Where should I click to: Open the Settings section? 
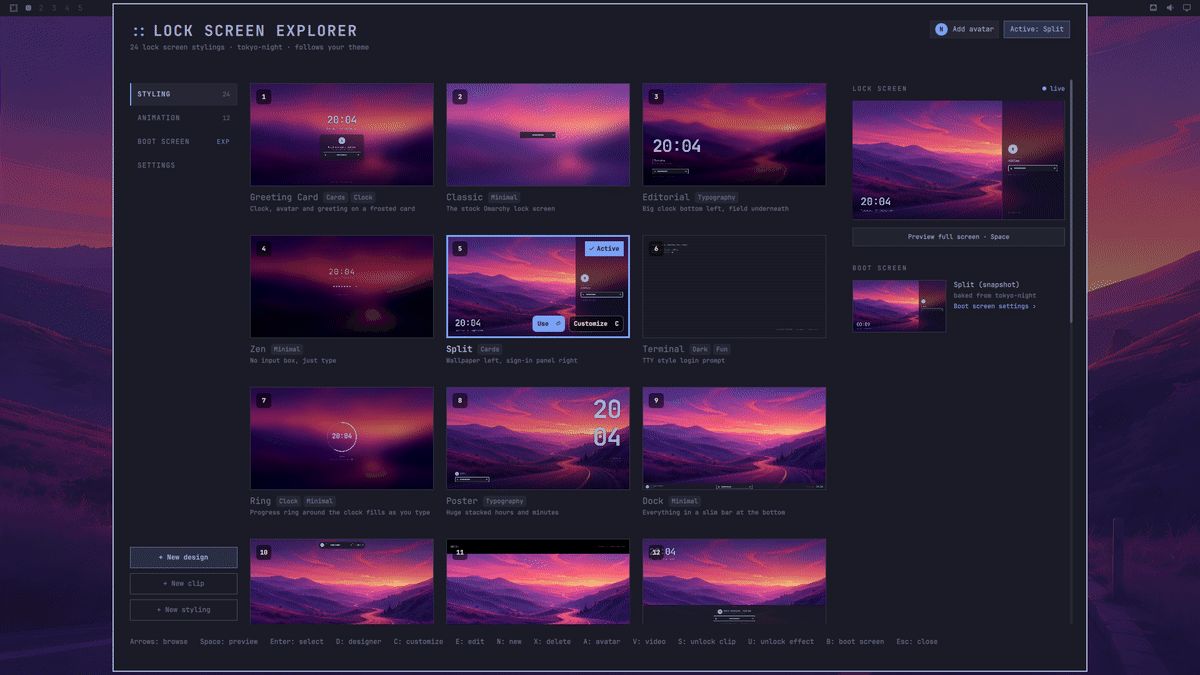[184, 166]
